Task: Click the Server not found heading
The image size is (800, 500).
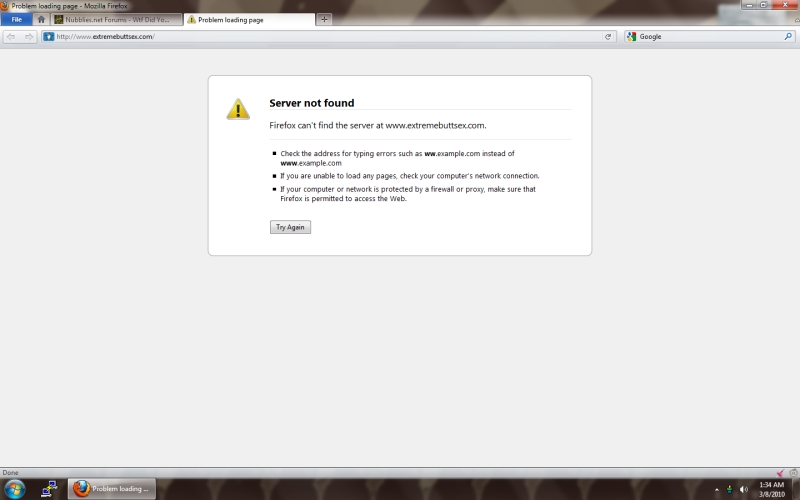Action: (312, 103)
